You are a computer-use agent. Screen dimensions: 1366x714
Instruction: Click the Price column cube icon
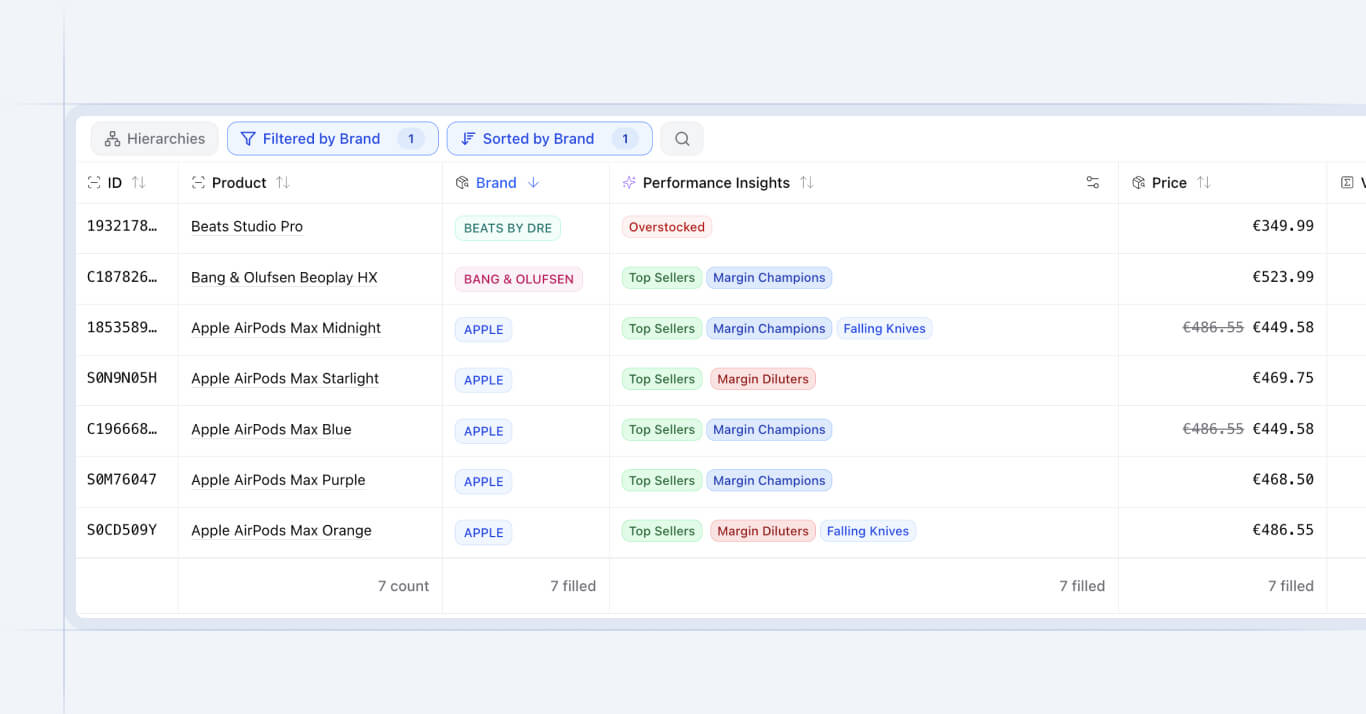pyautogui.click(x=1138, y=183)
